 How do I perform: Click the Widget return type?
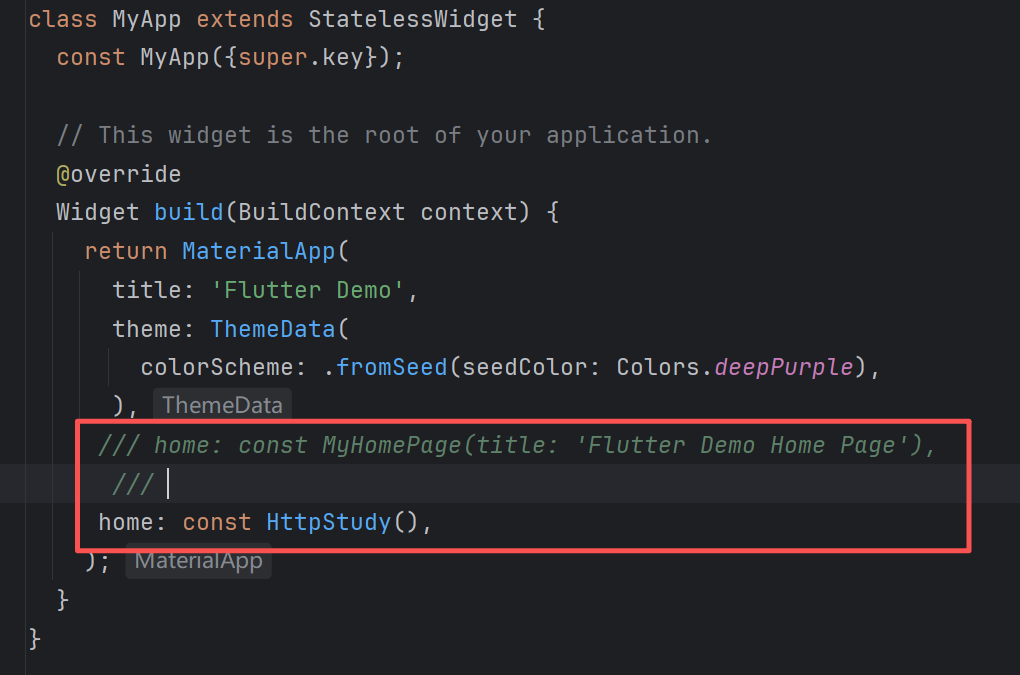pyautogui.click(x=98, y=212)
